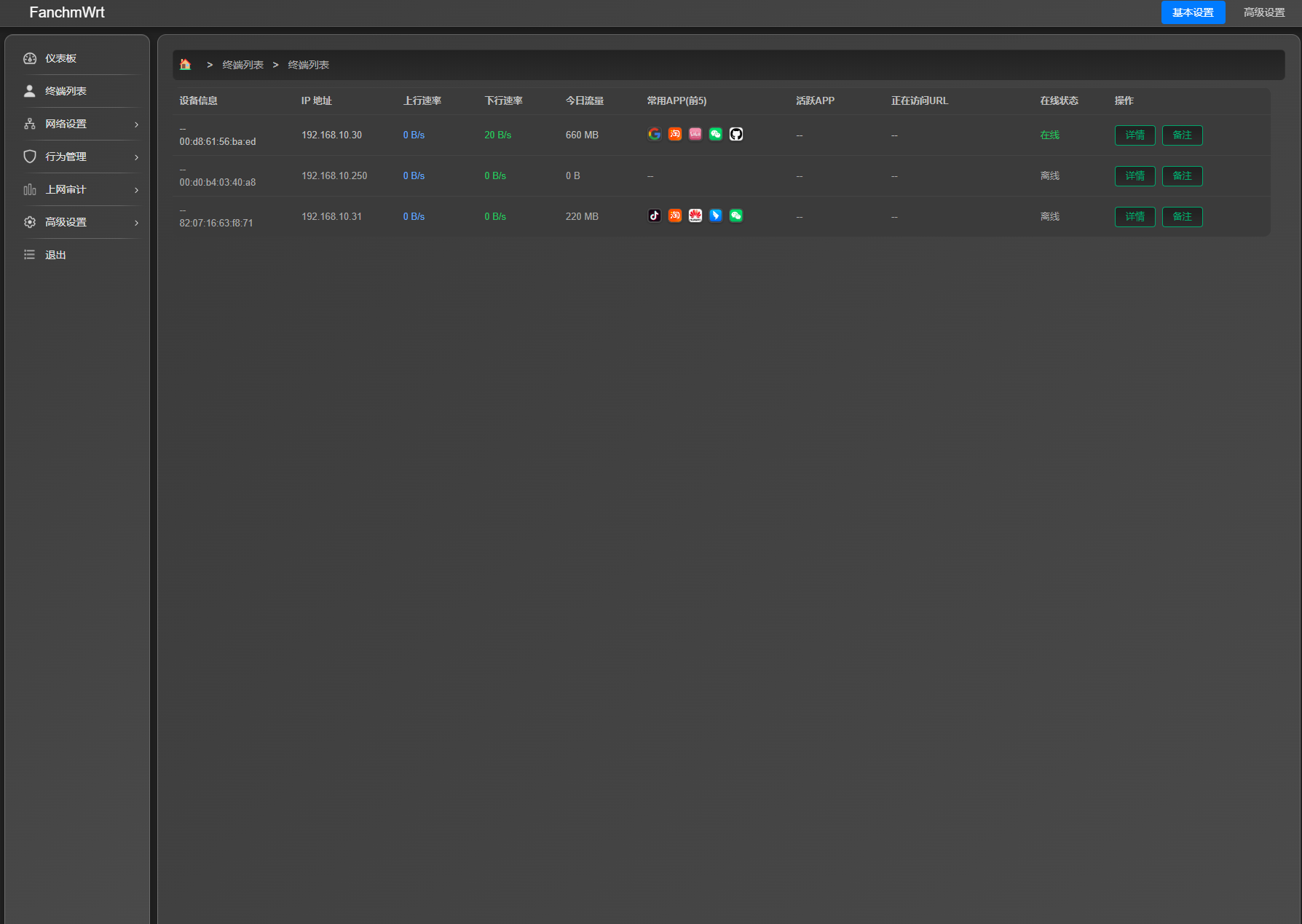The height and width of the screenshot is (924, 1302).
Task: Click the pink bilibili app icon
Action: point(695,134)
